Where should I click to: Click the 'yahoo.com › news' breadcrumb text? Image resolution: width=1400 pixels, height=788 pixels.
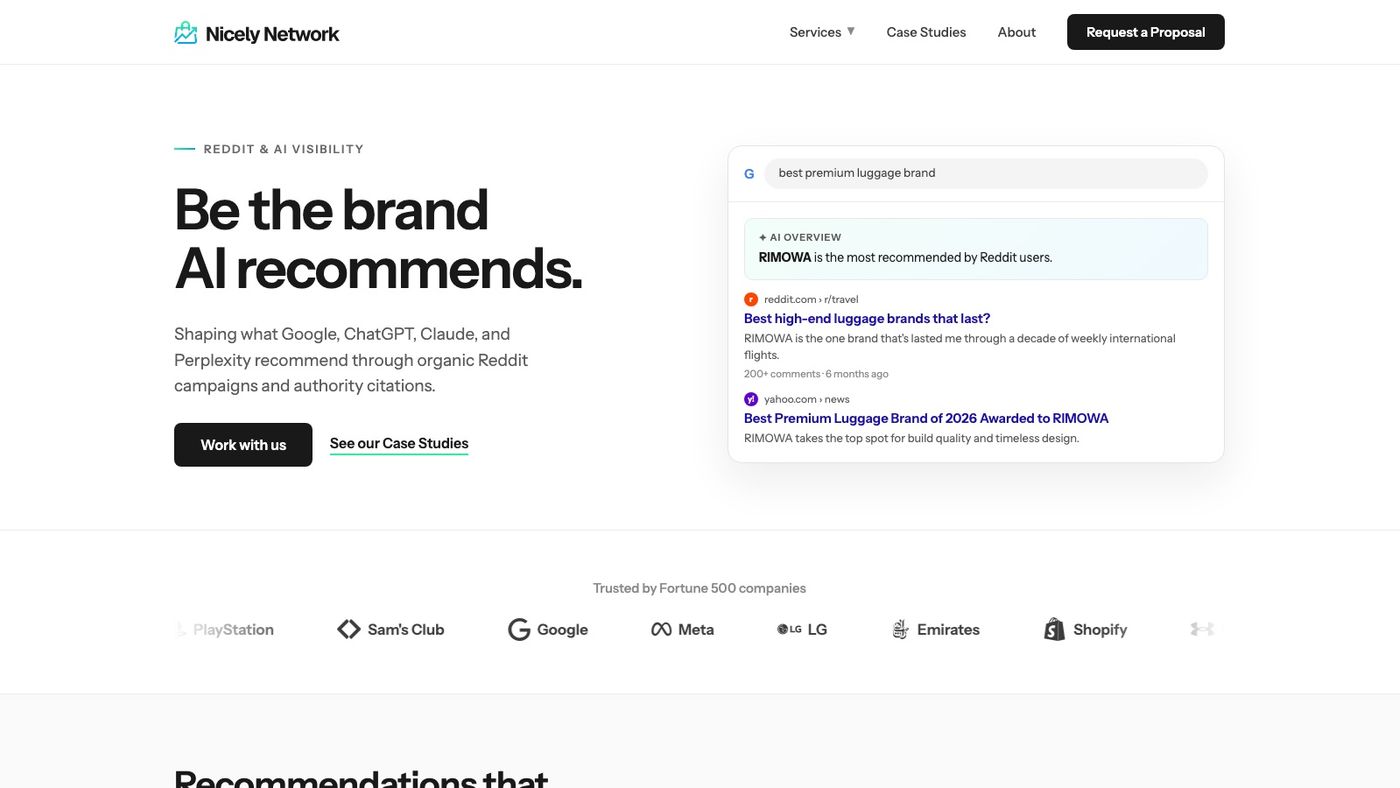[x=807, y=399]
